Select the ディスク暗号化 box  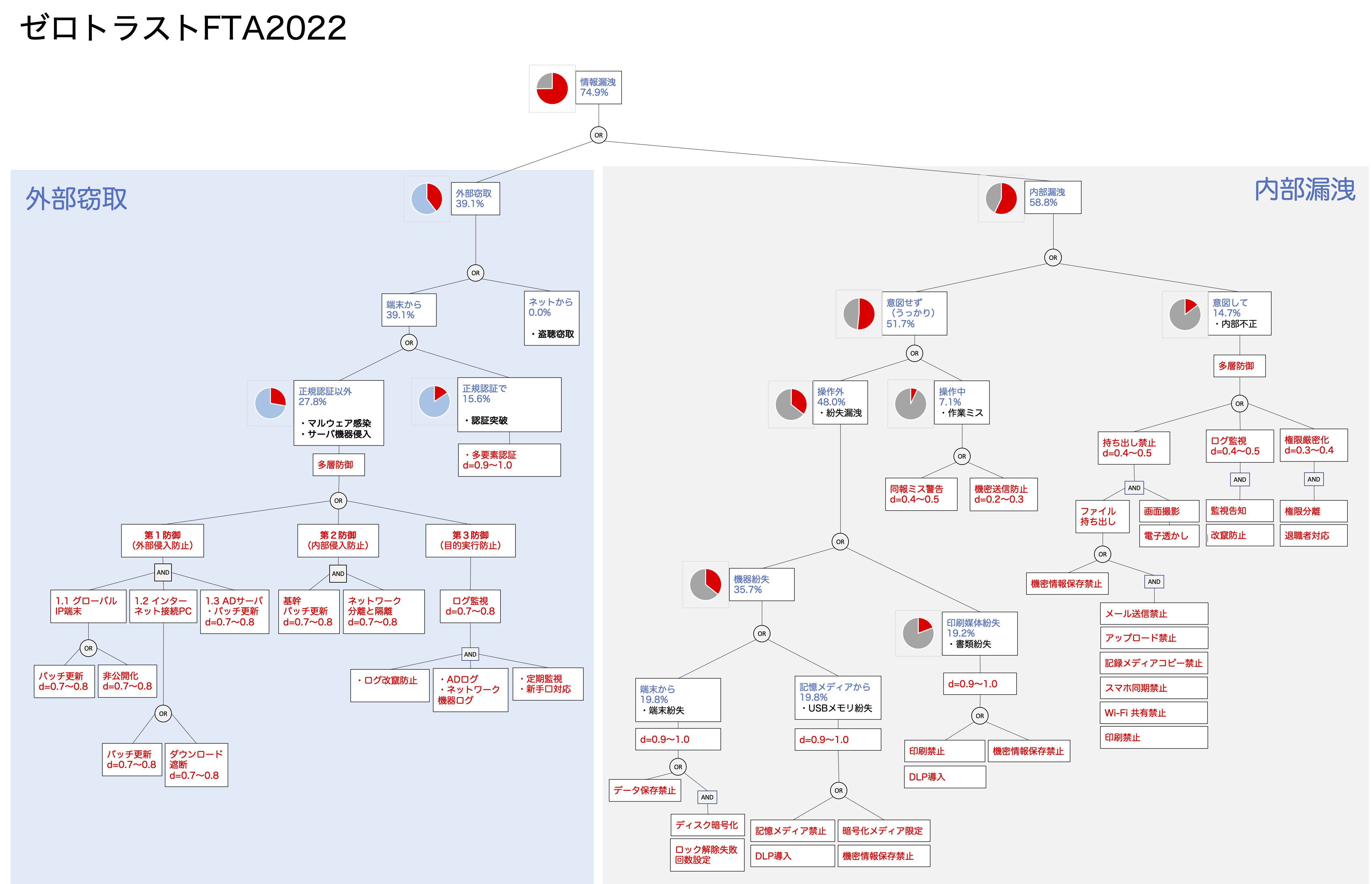coord(708,825)
